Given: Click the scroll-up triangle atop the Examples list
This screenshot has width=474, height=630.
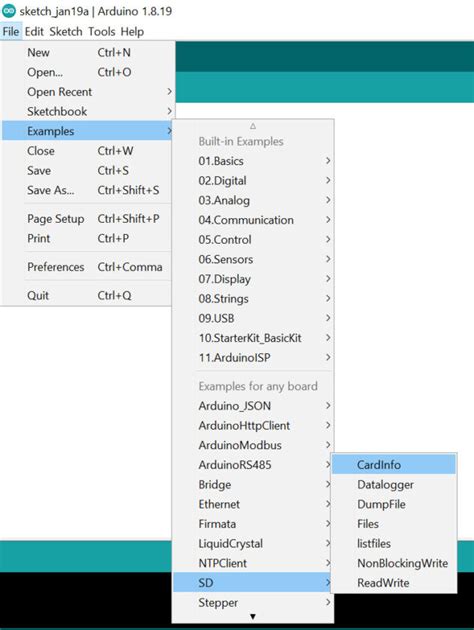Looking at the screenshot, I should [253, 126].
